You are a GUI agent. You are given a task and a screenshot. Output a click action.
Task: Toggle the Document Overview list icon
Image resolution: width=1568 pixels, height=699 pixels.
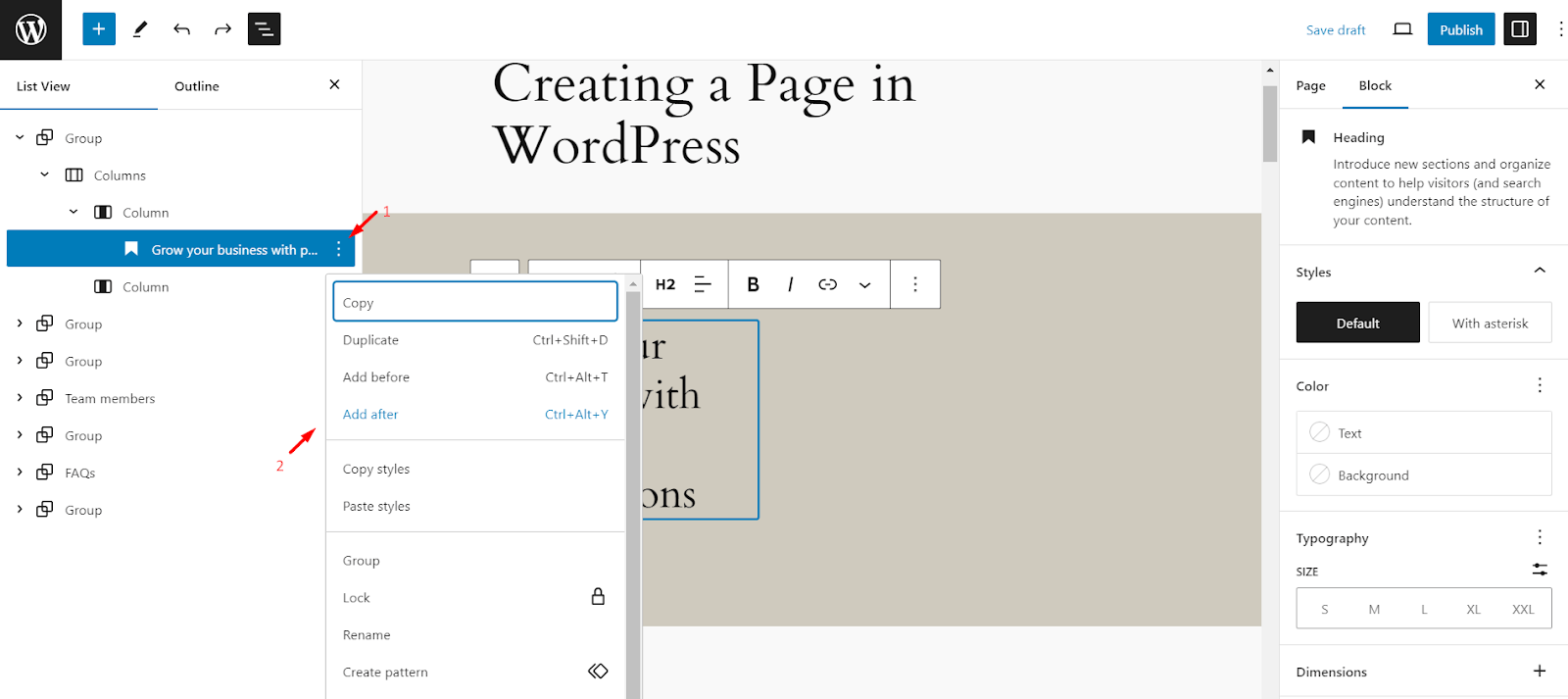tap(264, 29)
